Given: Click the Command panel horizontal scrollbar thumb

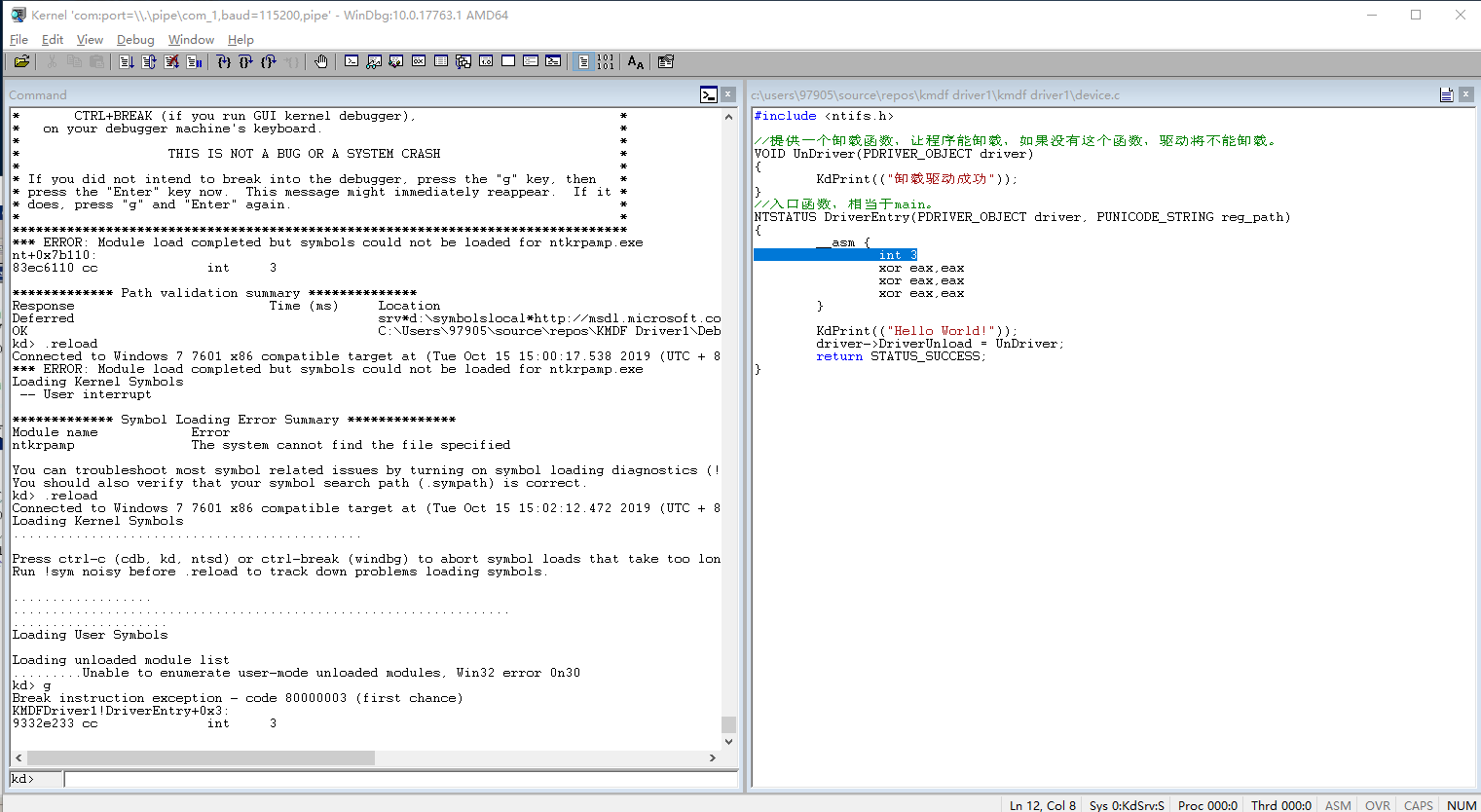Looking at the screenshot, I should point(200,757).
